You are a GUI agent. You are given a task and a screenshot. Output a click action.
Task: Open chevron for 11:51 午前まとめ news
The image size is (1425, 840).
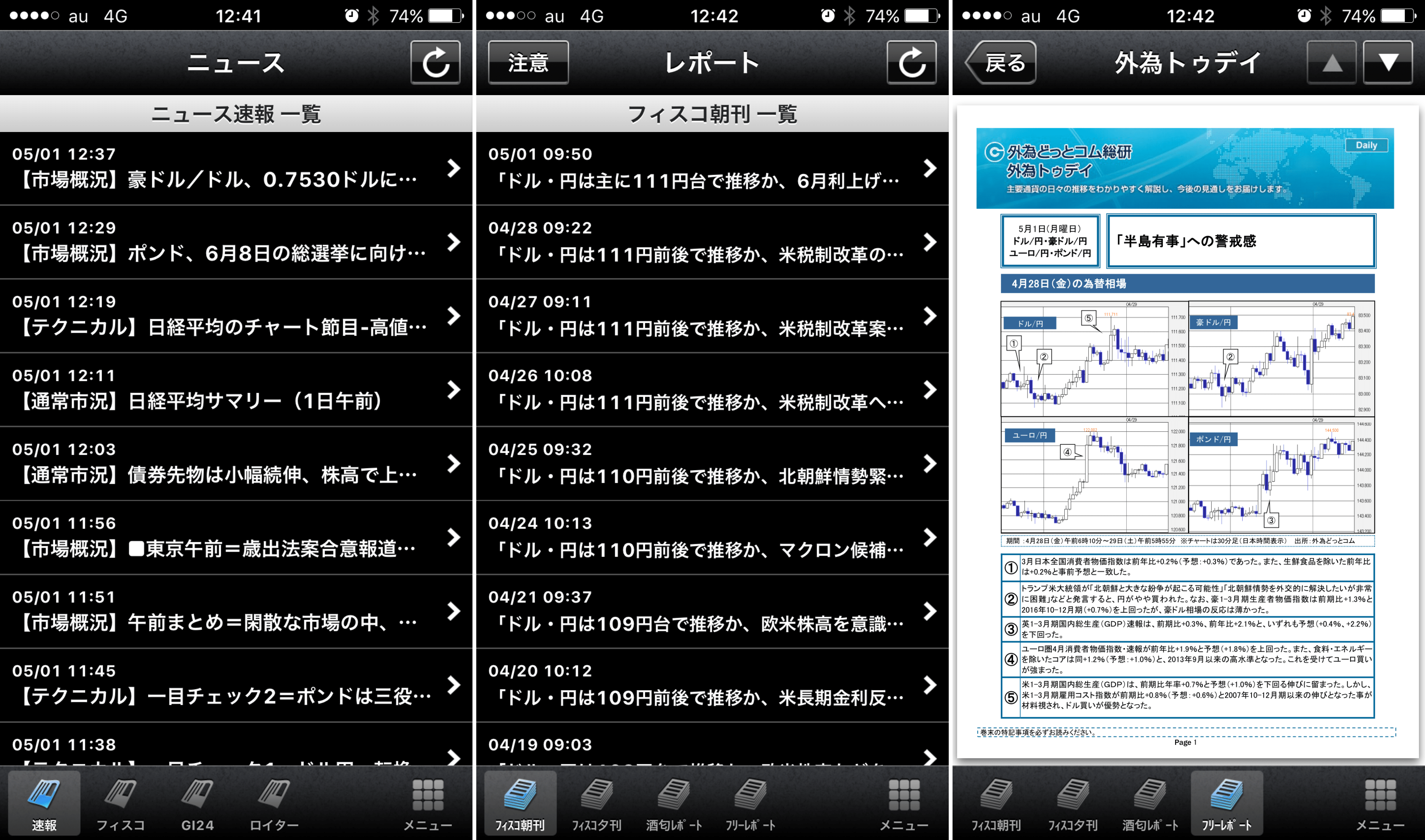pos(453,611)
